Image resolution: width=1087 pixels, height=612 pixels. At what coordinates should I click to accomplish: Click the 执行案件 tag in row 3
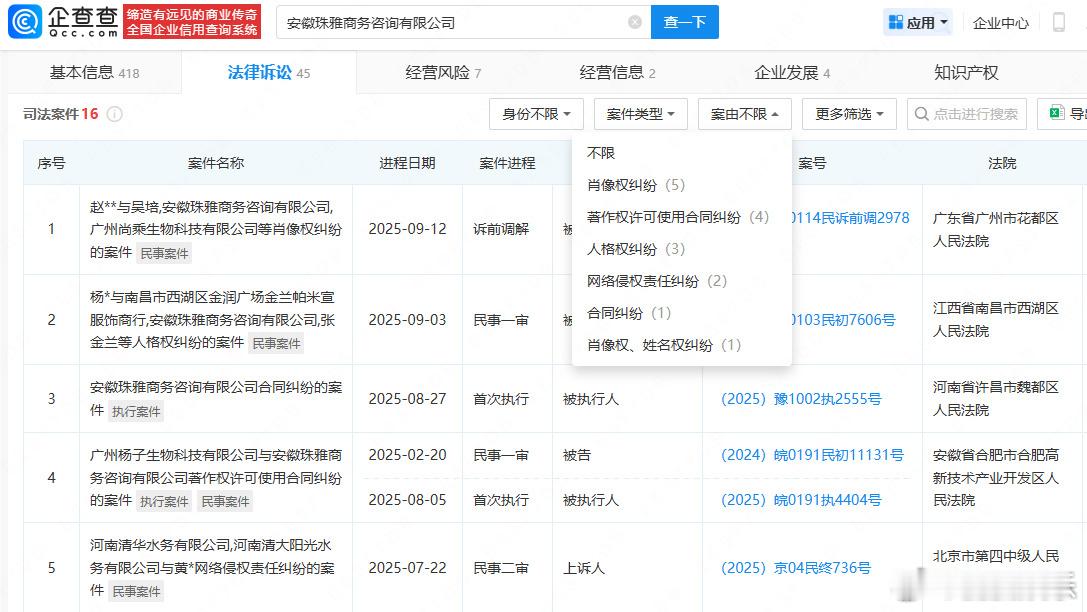(136, 411)
